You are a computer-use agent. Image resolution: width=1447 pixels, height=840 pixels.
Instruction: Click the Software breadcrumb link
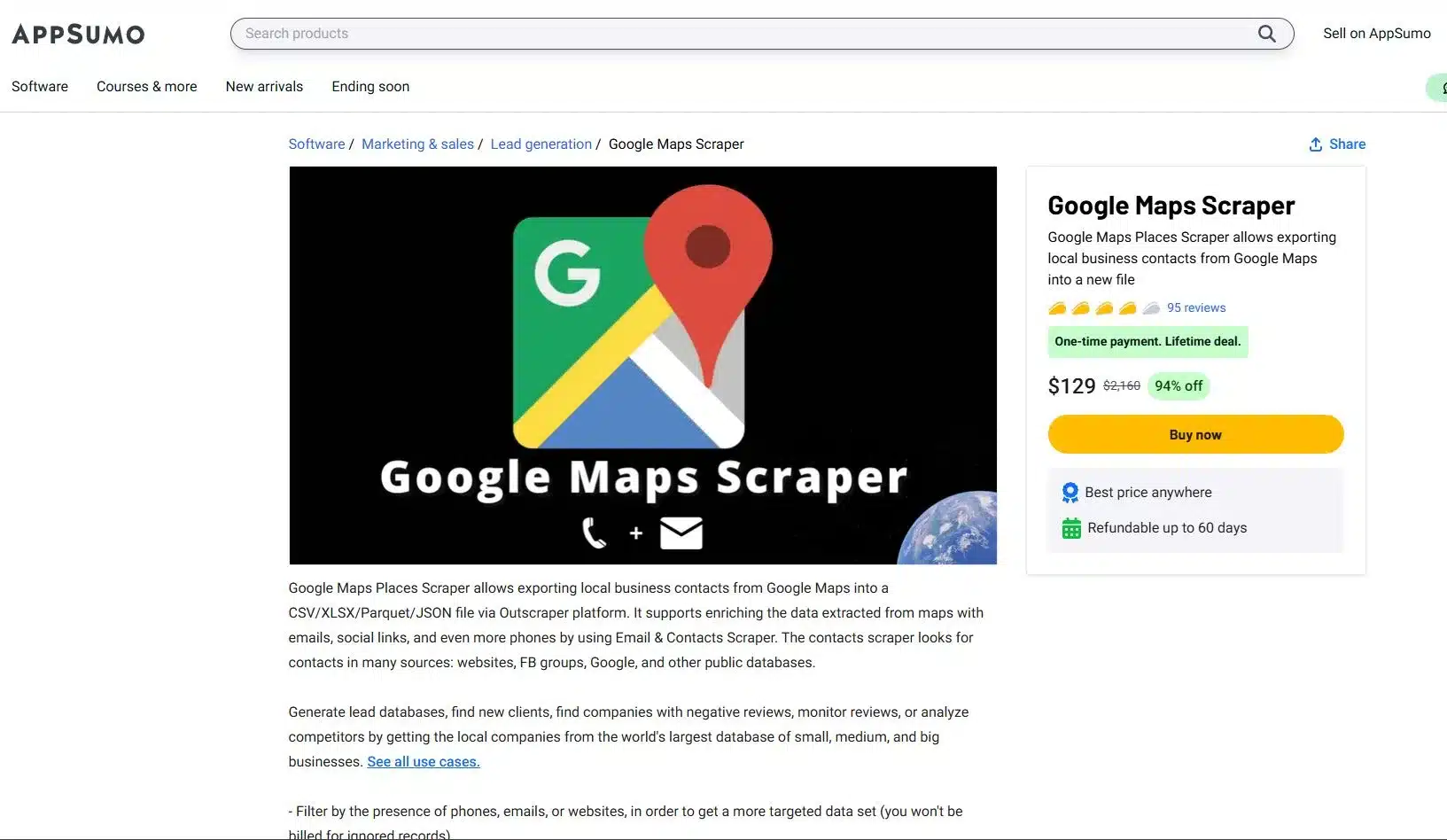click(316, 144)
